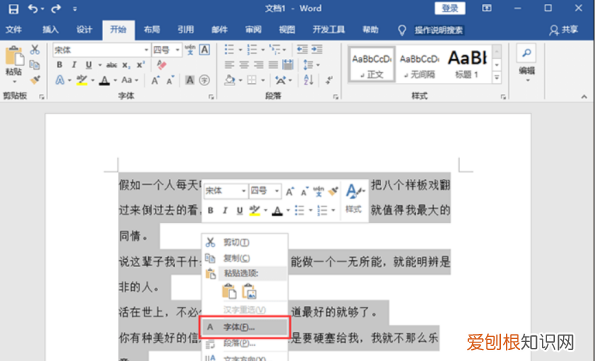Image resolution: width=600 pixels, height=361 pixels.
Task: Click the Paste clipboard icon in ribbon
Action: tap(14, 57)
